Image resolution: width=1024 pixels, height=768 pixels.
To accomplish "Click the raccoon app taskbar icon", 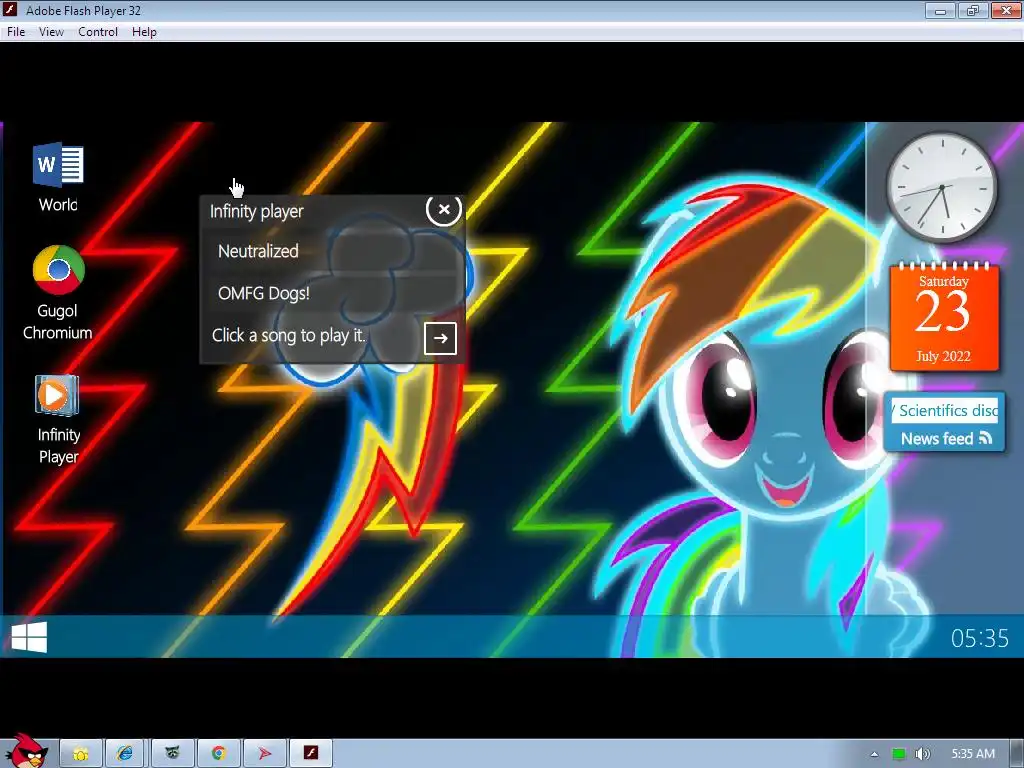I will coord(172,754).
